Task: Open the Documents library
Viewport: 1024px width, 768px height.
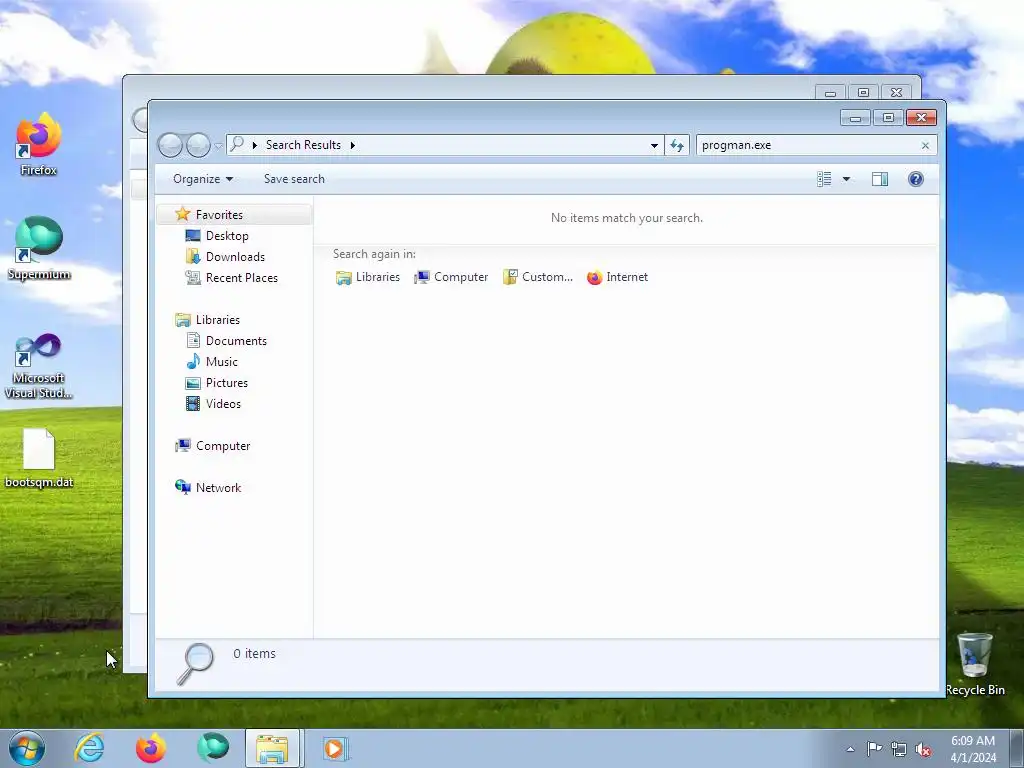Action: [x=236, y=341]
